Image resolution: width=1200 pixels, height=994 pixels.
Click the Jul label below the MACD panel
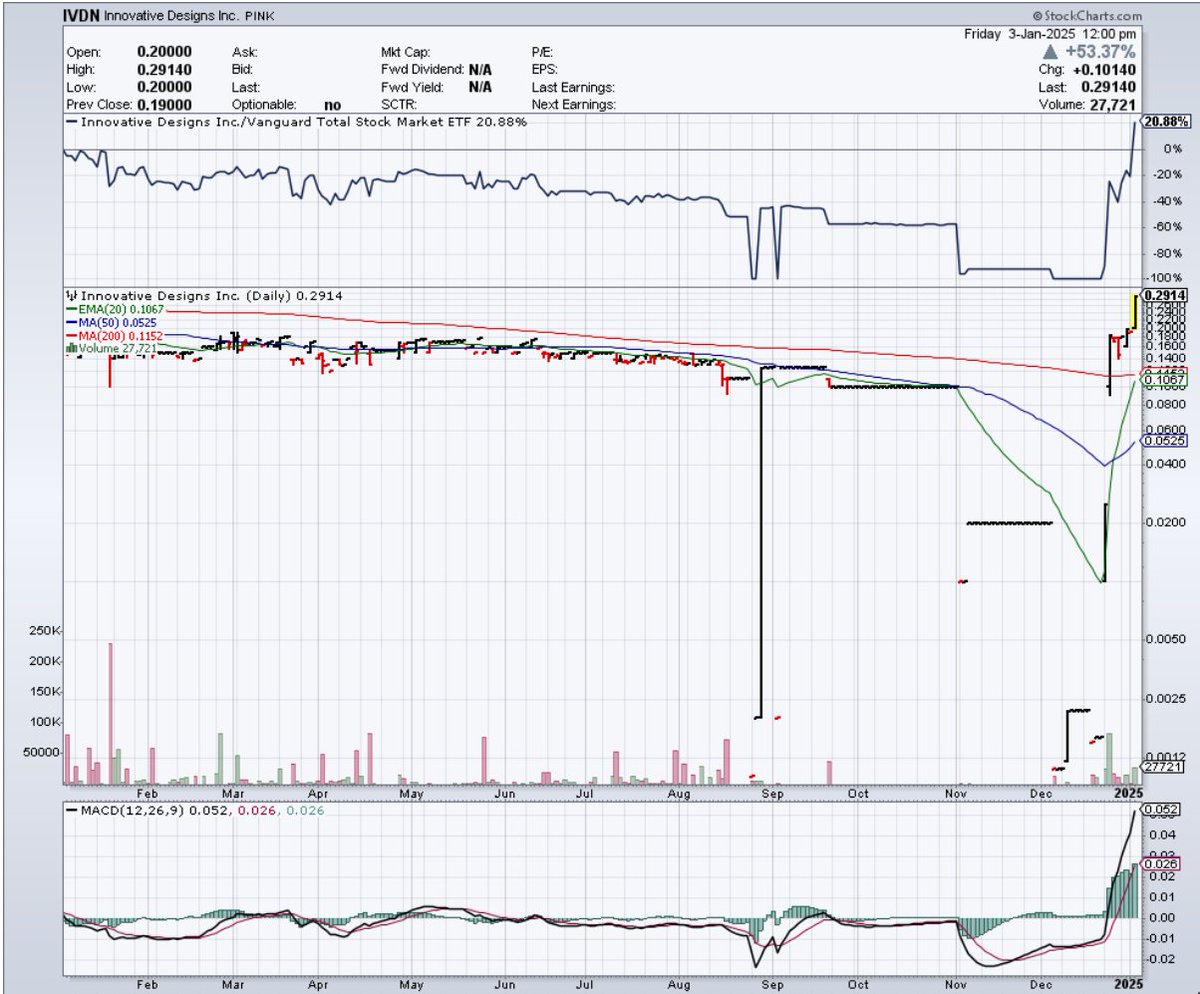click(x=587, y=984)
